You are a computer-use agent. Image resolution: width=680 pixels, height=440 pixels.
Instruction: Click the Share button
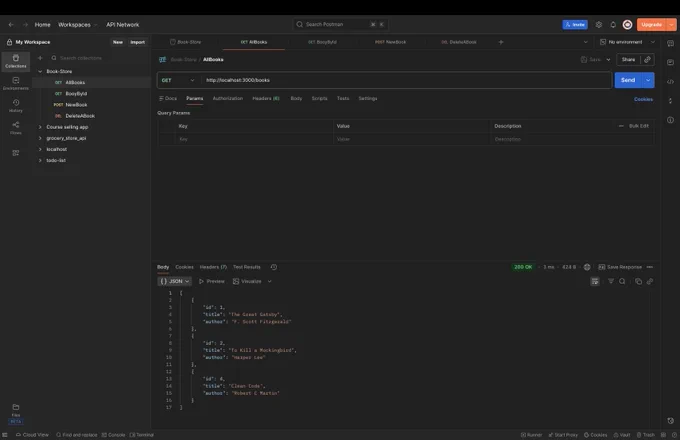628,59
